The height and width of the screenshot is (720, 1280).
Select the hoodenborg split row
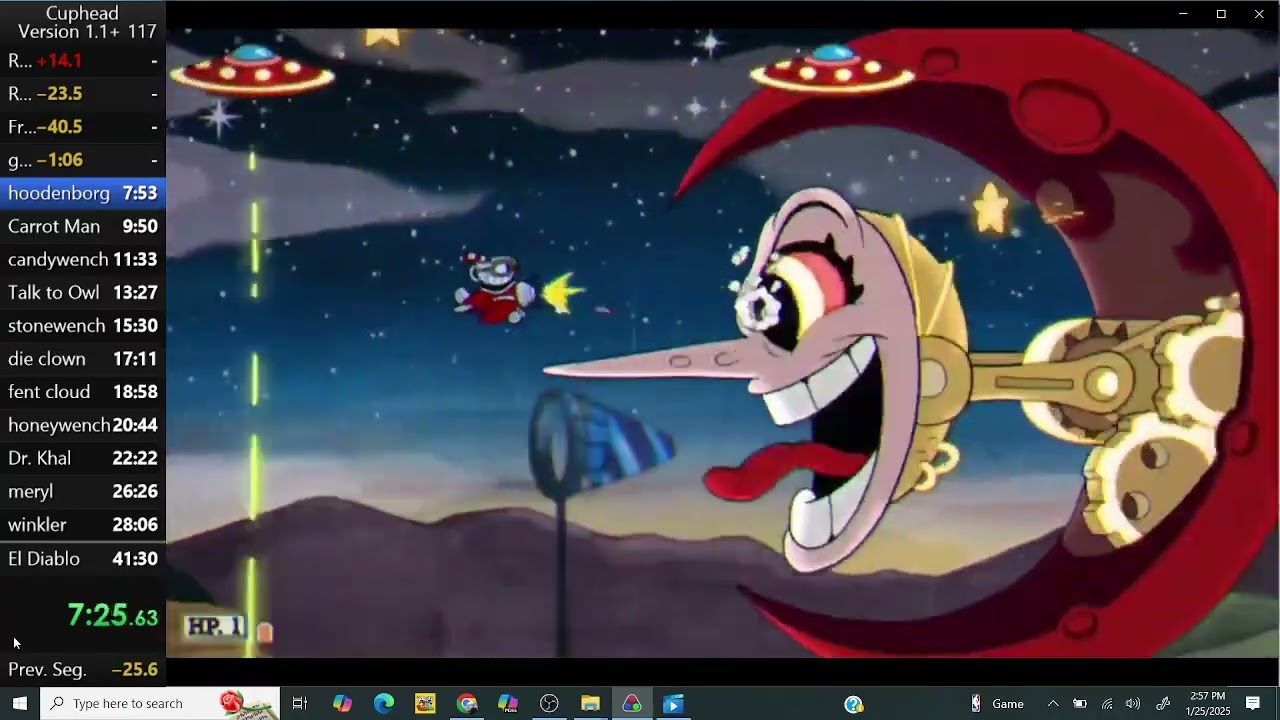pos(83,193)
